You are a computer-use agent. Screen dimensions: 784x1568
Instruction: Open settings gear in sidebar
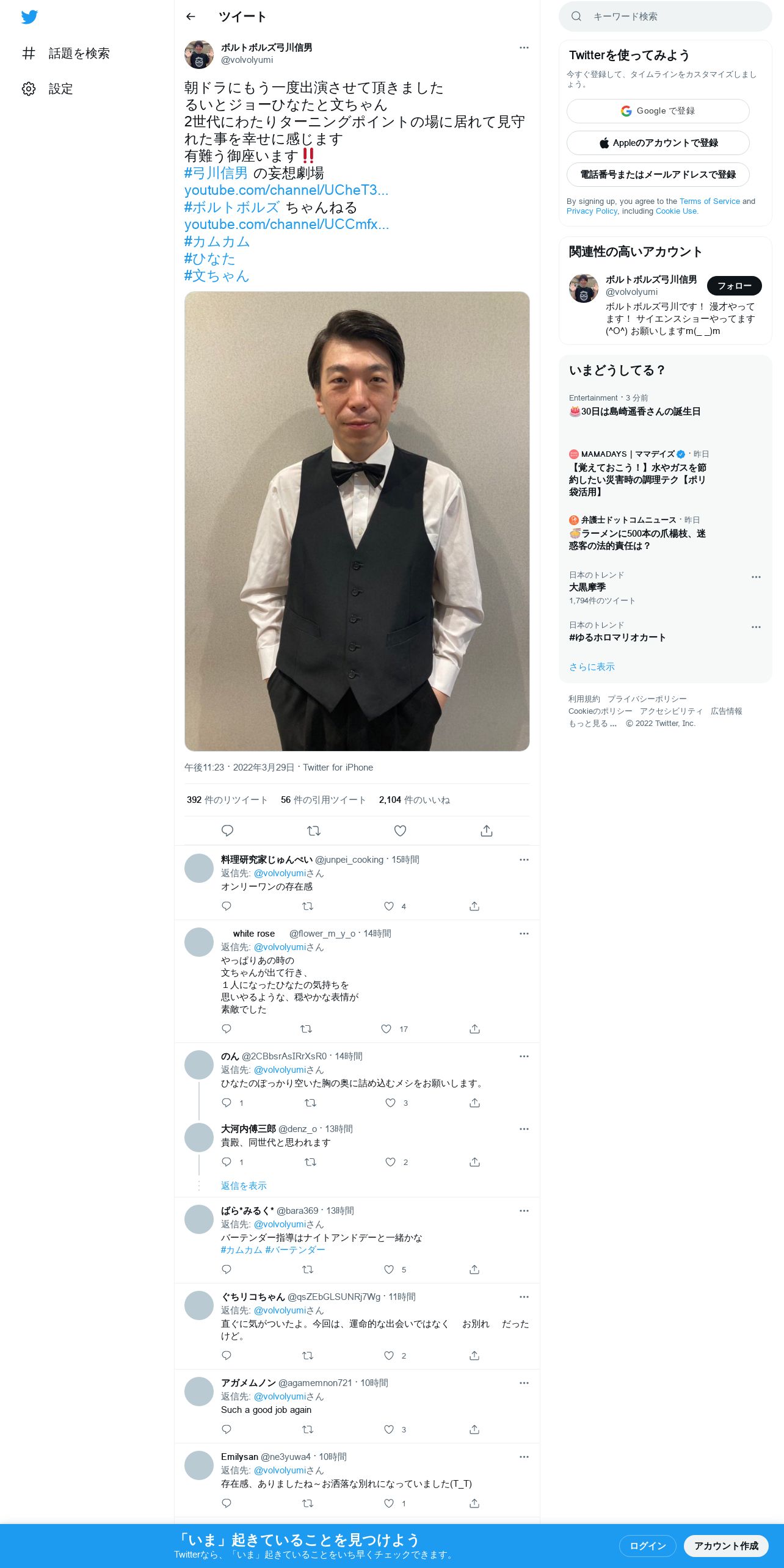(x=29, y=89)
